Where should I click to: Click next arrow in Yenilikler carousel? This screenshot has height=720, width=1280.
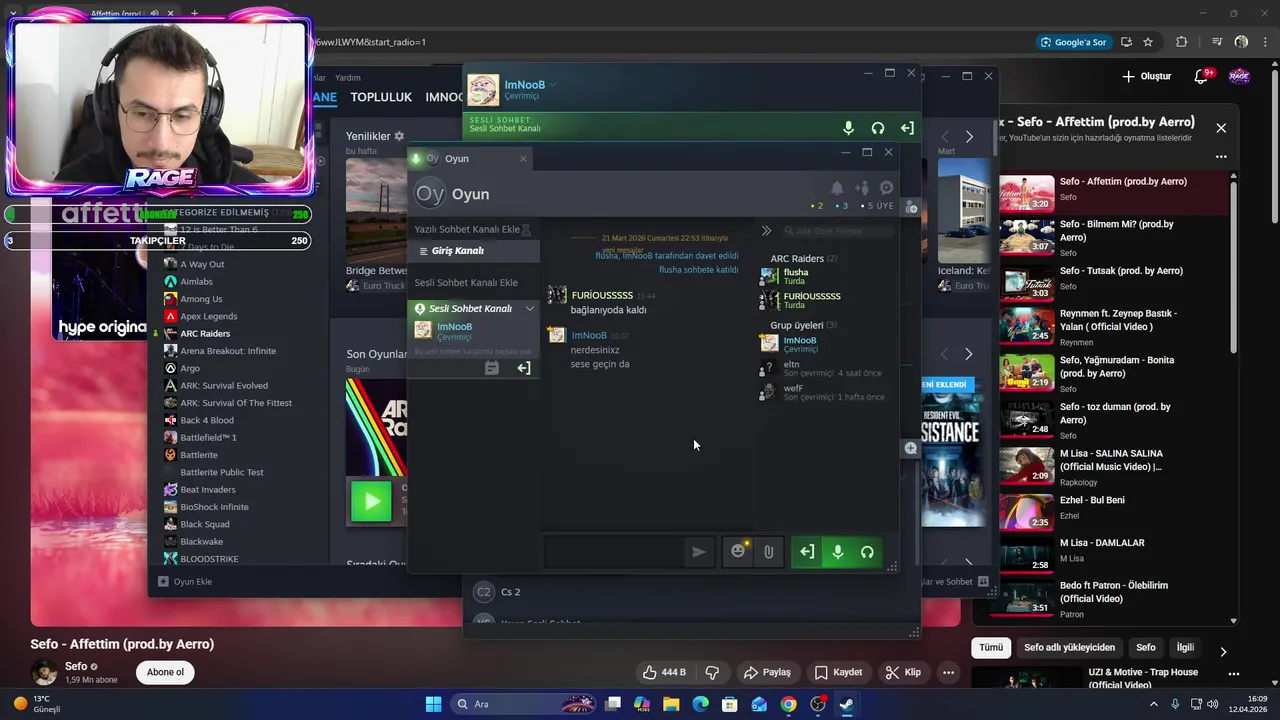[x=968, y=136]
